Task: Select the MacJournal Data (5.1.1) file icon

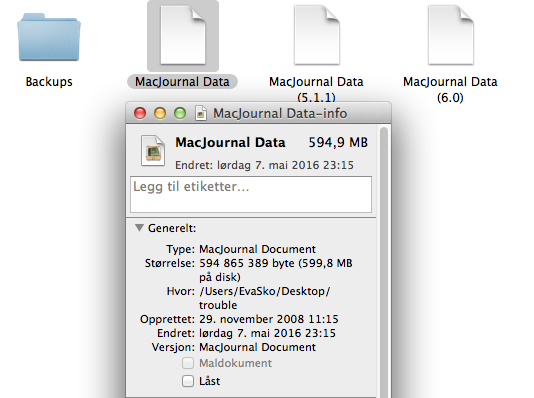Action: pyautogui.click(x=317, y=35)
